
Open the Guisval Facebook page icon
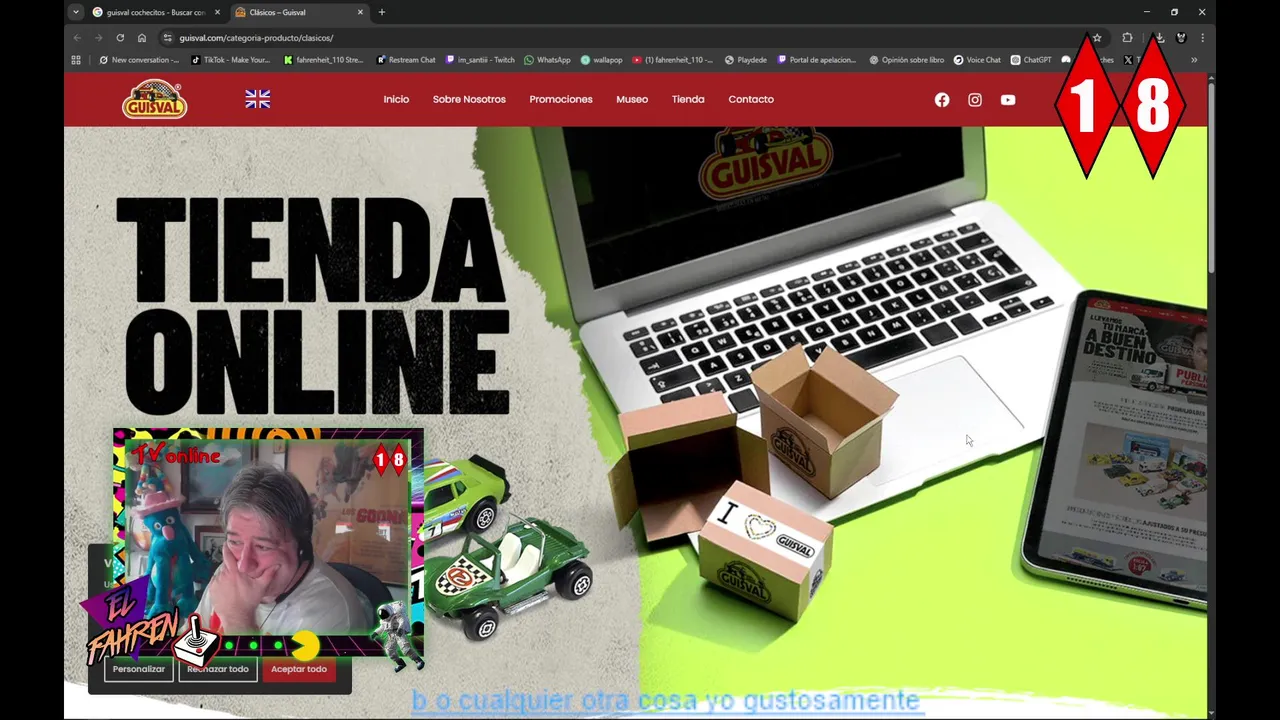point(942,100)
